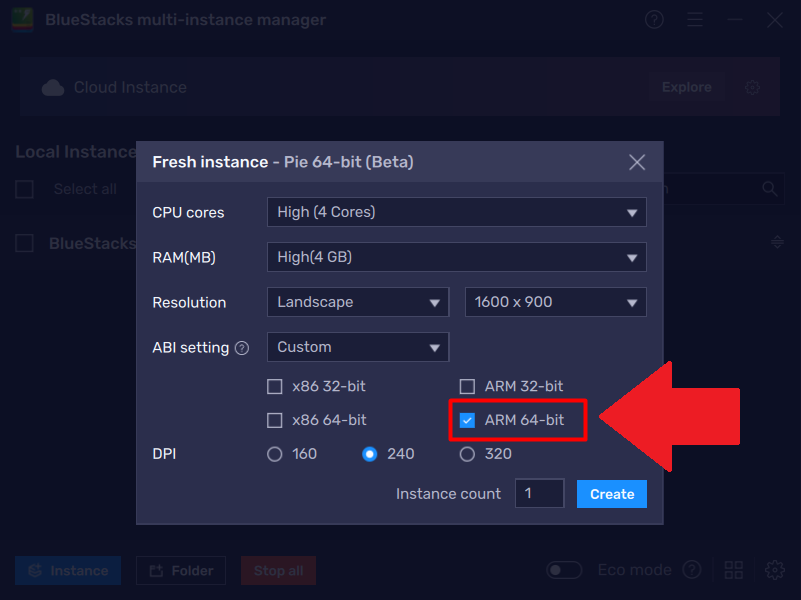801x600 pixels.
Task: Click the grid arrange icon
Action: (734, 570)
